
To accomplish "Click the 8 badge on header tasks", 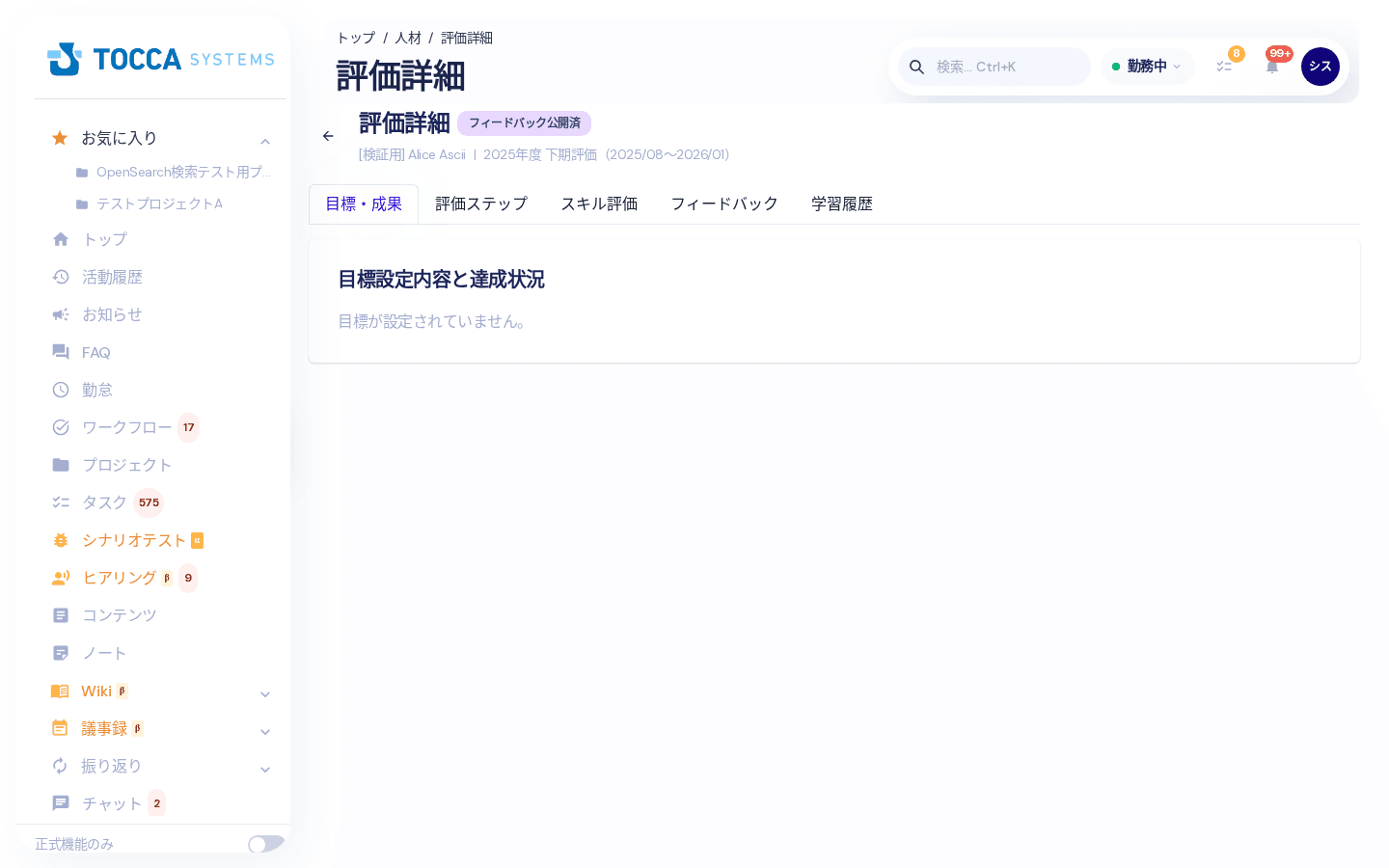I will pos(1237,54).
